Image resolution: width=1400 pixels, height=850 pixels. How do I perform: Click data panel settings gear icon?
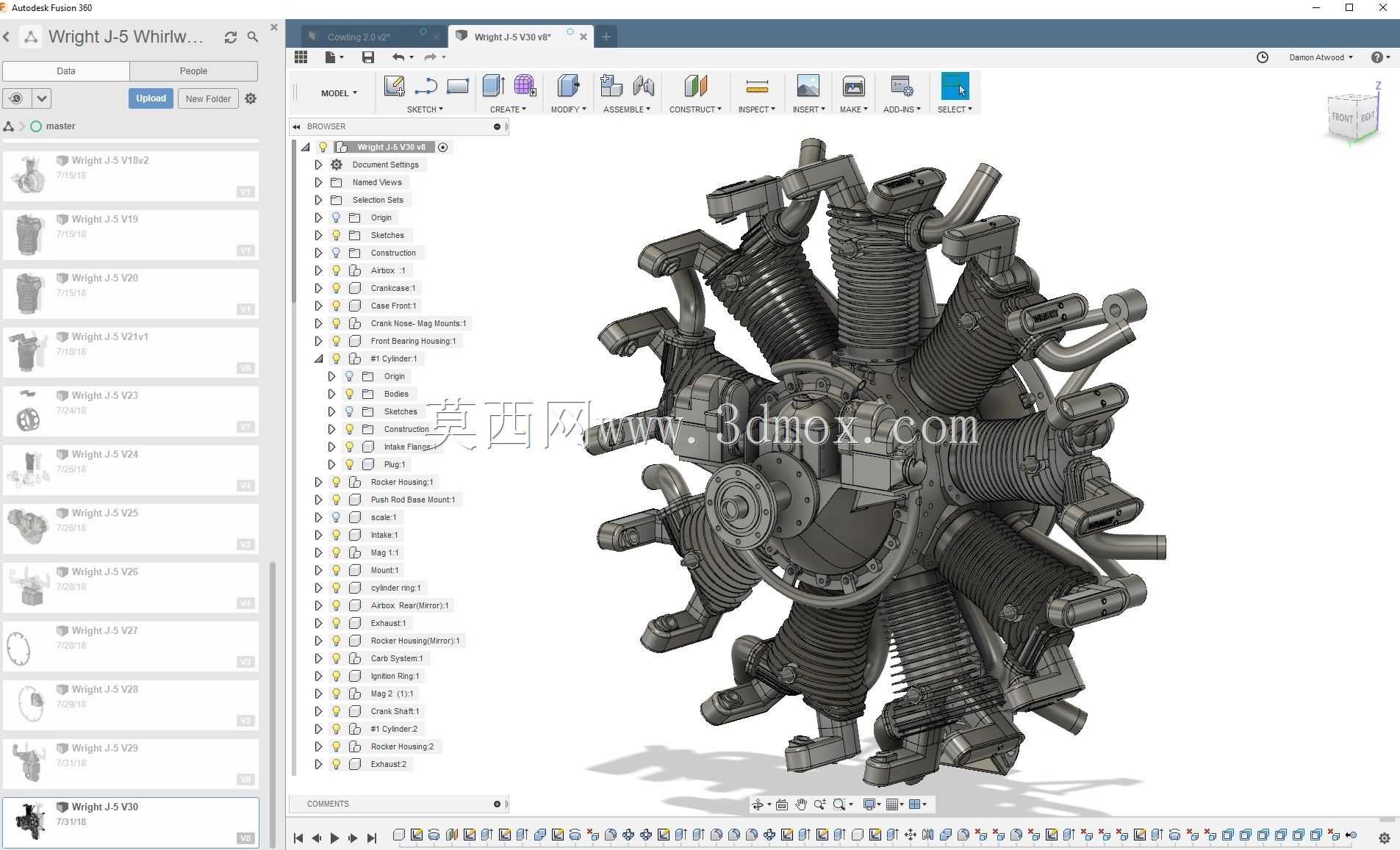(x=251, y=98)
